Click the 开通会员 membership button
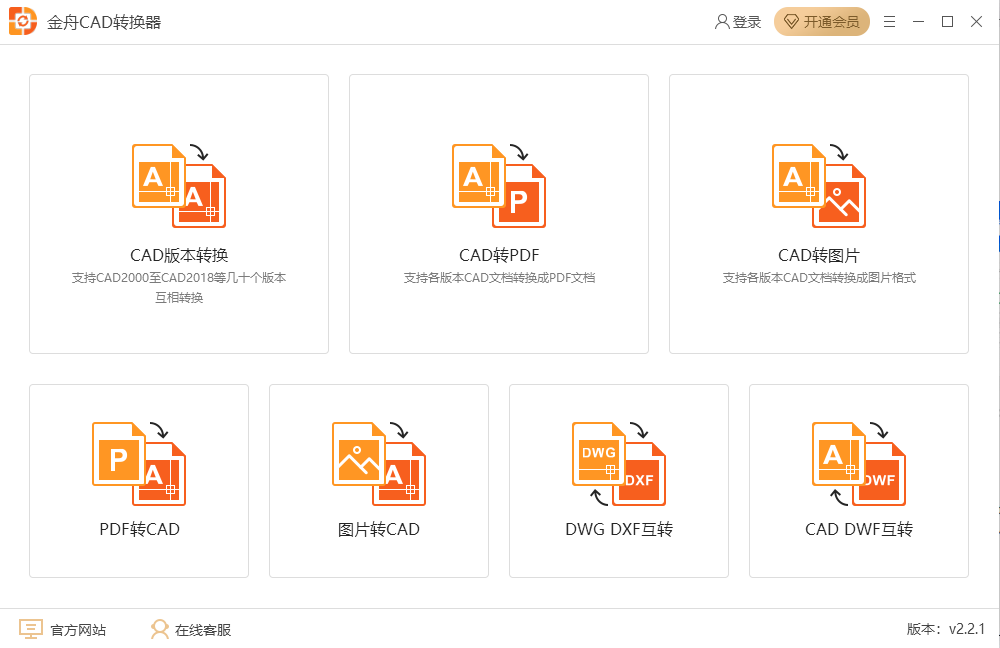Screen dimensions: 1000x648 click(x=822, y=20)
